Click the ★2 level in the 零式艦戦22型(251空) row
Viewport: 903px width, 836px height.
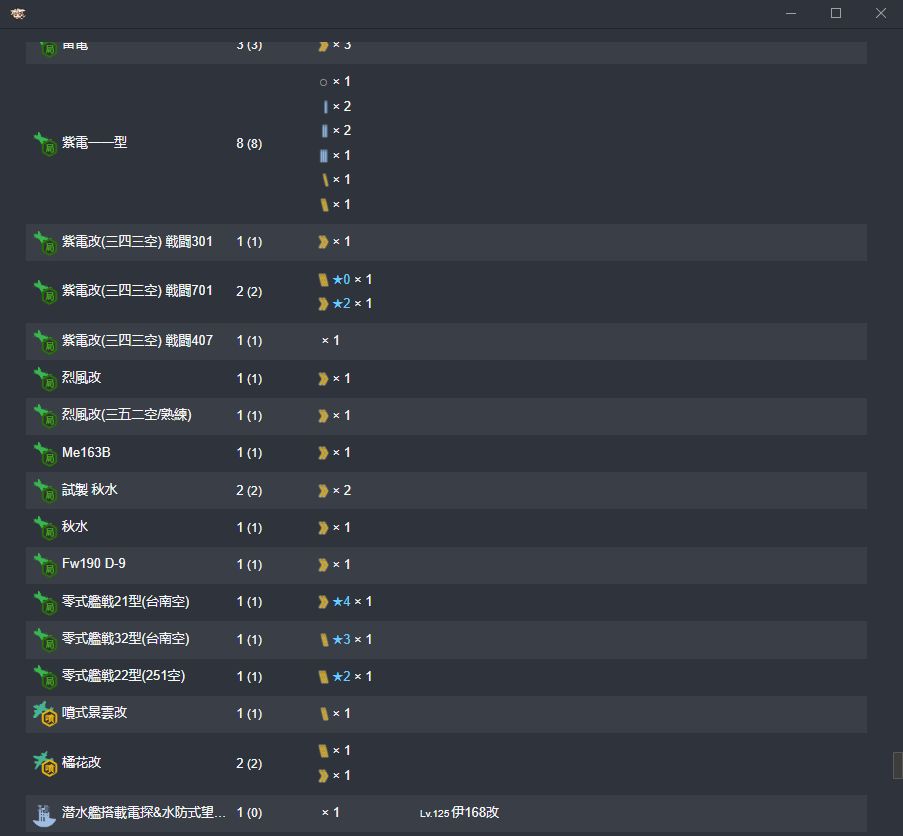(x=342, y=677)
